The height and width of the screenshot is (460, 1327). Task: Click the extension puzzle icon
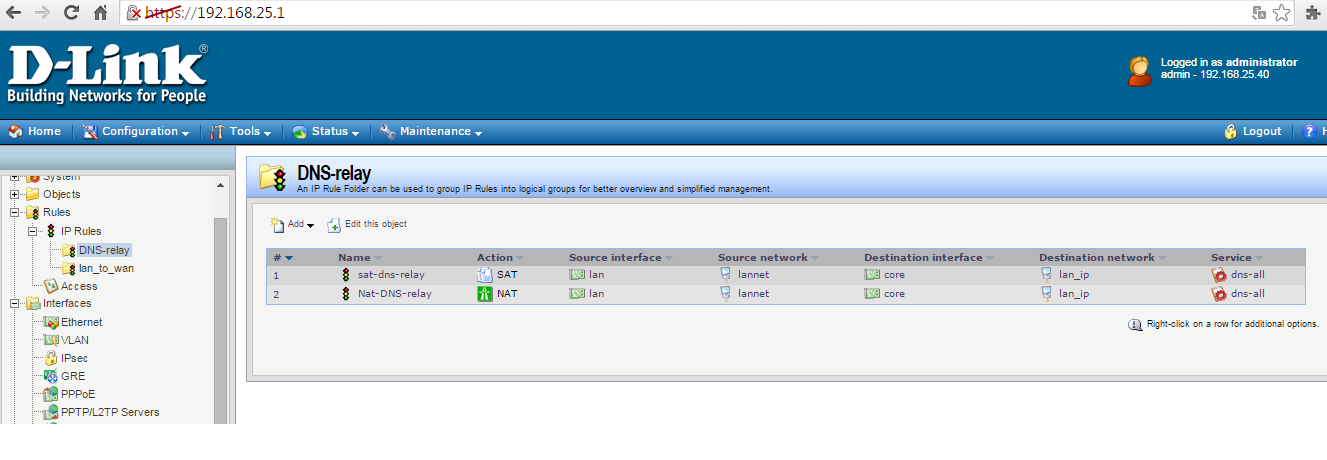click(1313, 14)
